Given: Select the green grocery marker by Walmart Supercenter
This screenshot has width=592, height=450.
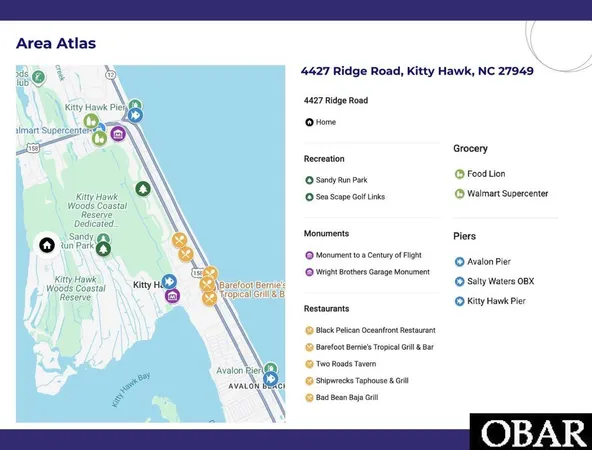Looking at the screenshot, I should 100,138.
